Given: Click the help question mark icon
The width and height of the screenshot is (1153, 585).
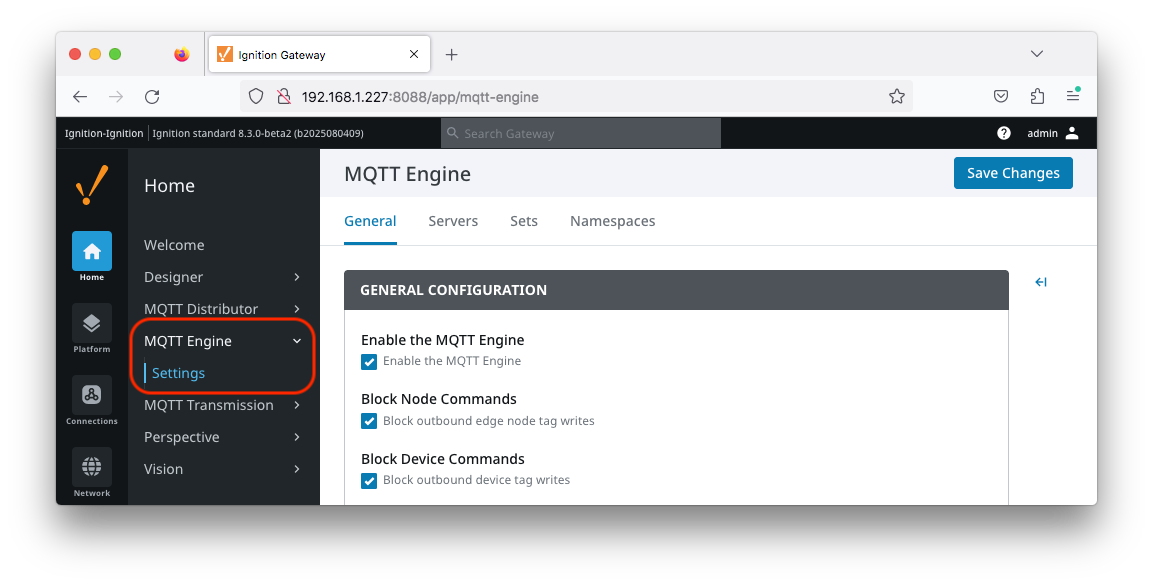Looking at the screenshot, I should [1004, 133].
